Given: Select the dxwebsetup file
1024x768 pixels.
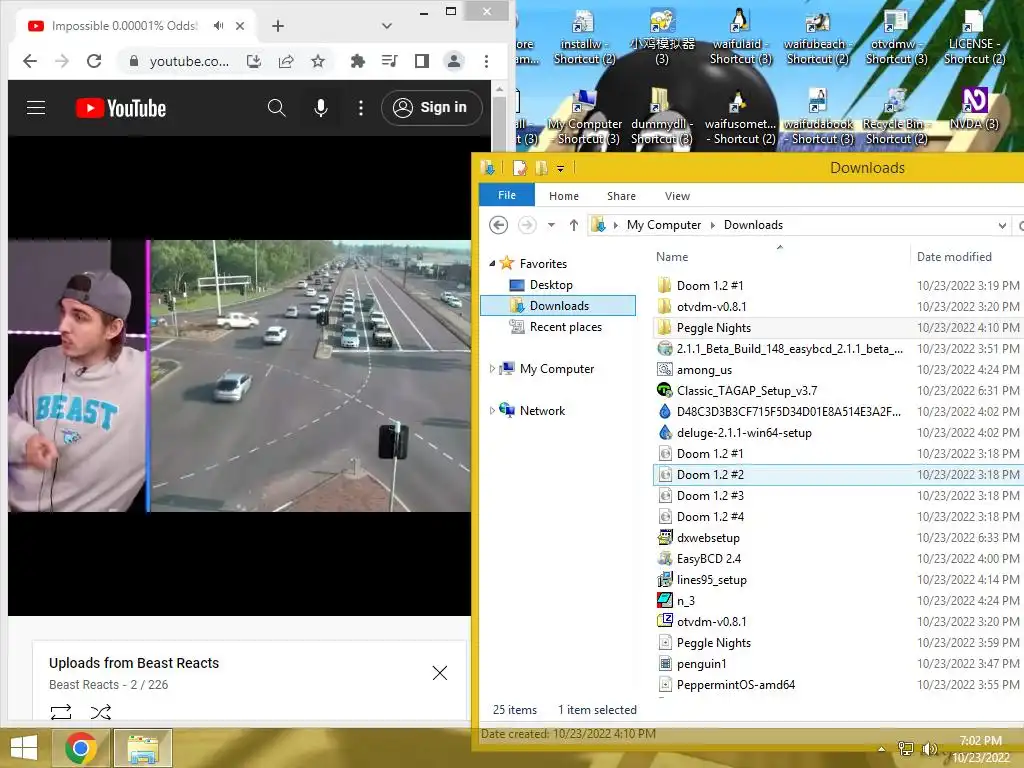Looking at the screenshot, I should click(708, 537).
